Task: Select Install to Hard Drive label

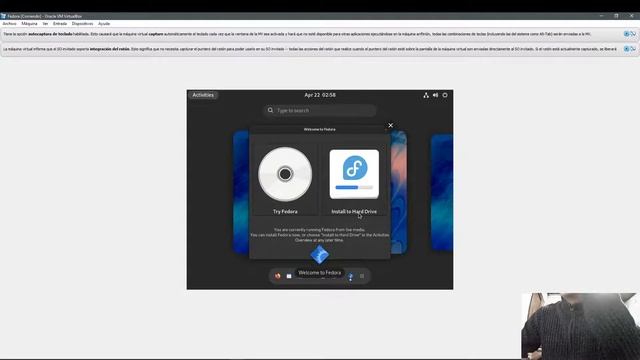Action: [354, 211]
